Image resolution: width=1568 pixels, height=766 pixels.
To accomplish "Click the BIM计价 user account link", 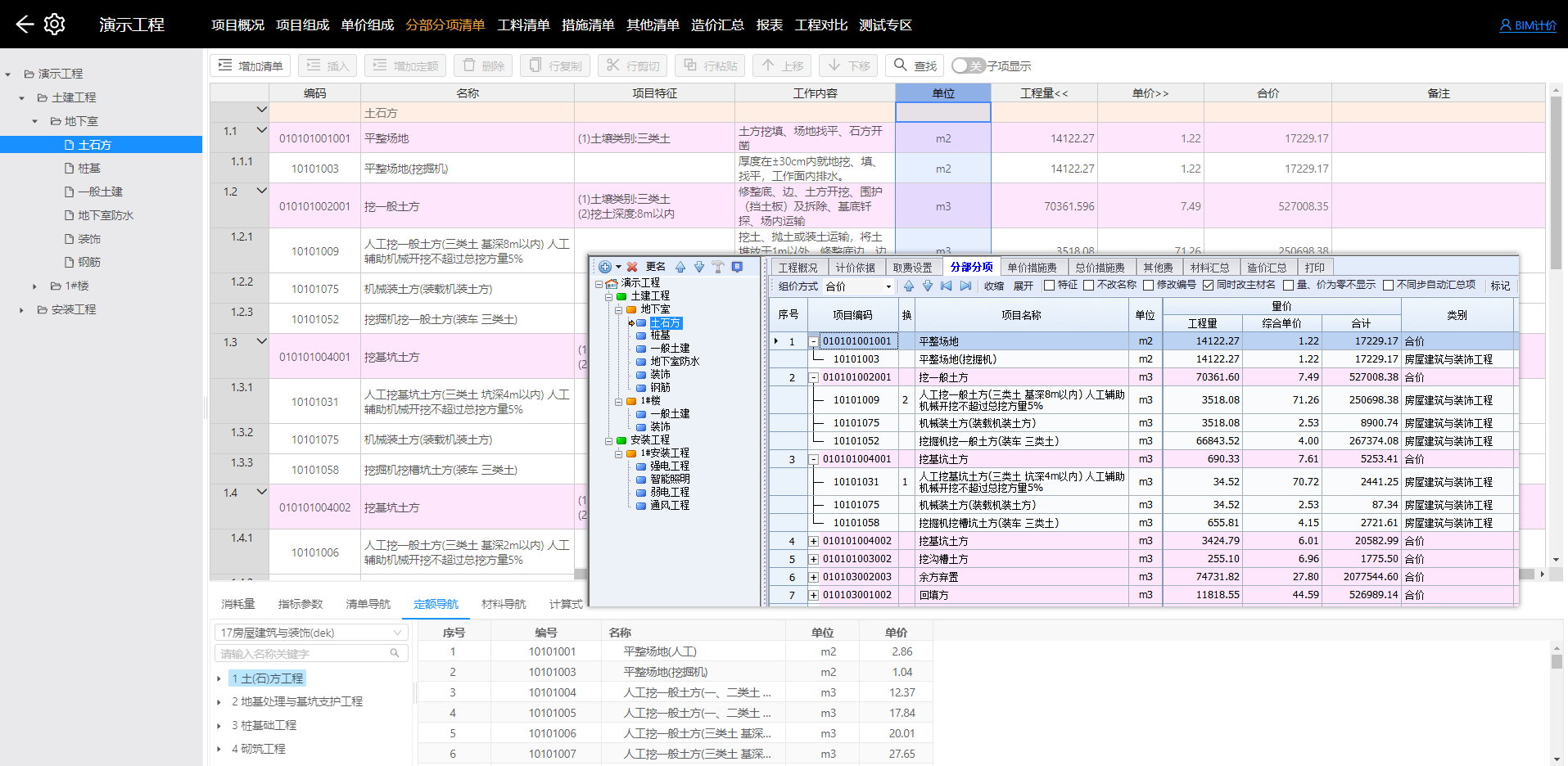I will [1528, 25].
